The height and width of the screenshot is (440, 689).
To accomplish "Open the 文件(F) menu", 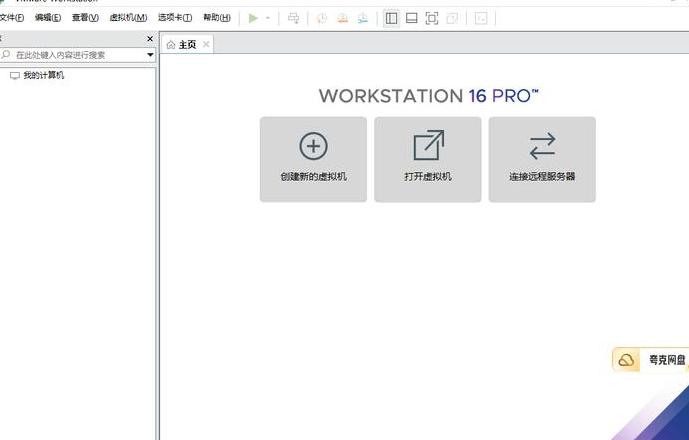I will click(x=12, y=18).
